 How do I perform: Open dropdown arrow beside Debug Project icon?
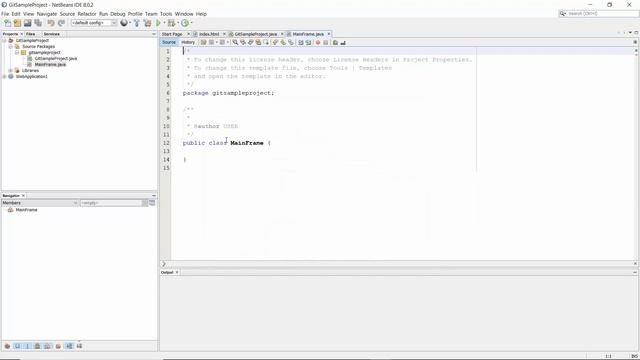coord(178,23)
